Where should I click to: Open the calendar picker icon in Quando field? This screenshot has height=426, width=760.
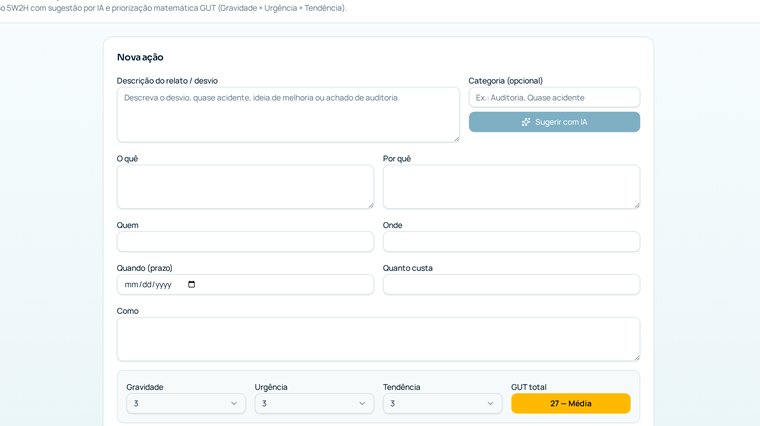tap(191, 284)
